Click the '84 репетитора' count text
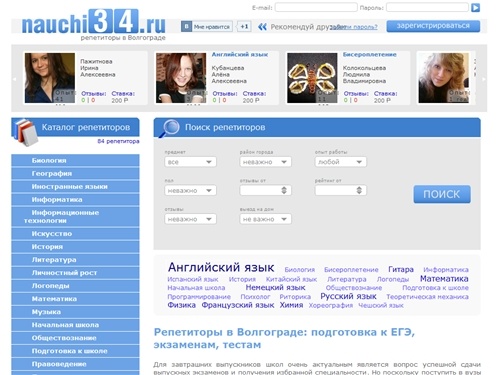 tap(118, 141)
